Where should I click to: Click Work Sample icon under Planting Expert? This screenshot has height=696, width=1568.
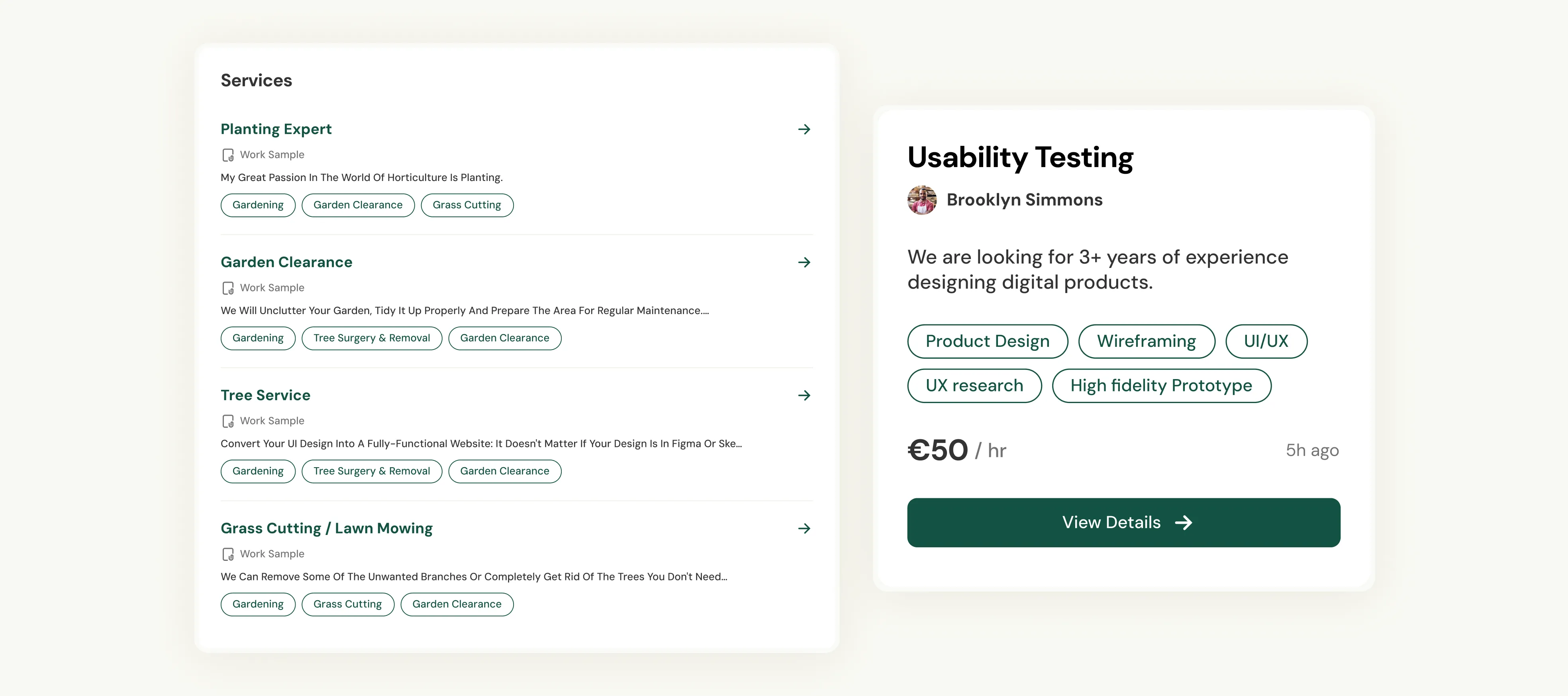227,155
